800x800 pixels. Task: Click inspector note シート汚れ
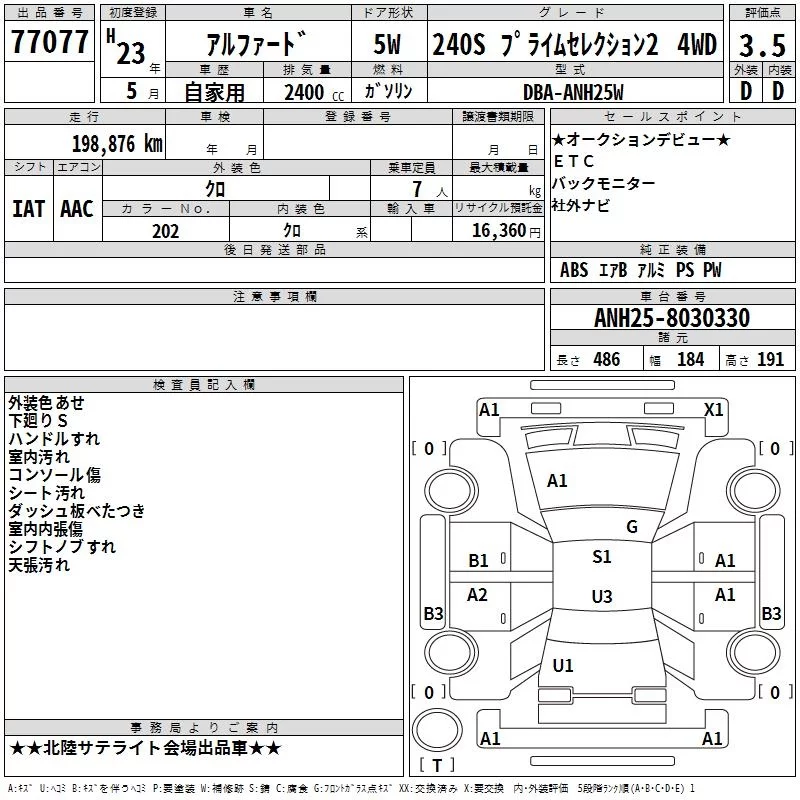(46, 493)
